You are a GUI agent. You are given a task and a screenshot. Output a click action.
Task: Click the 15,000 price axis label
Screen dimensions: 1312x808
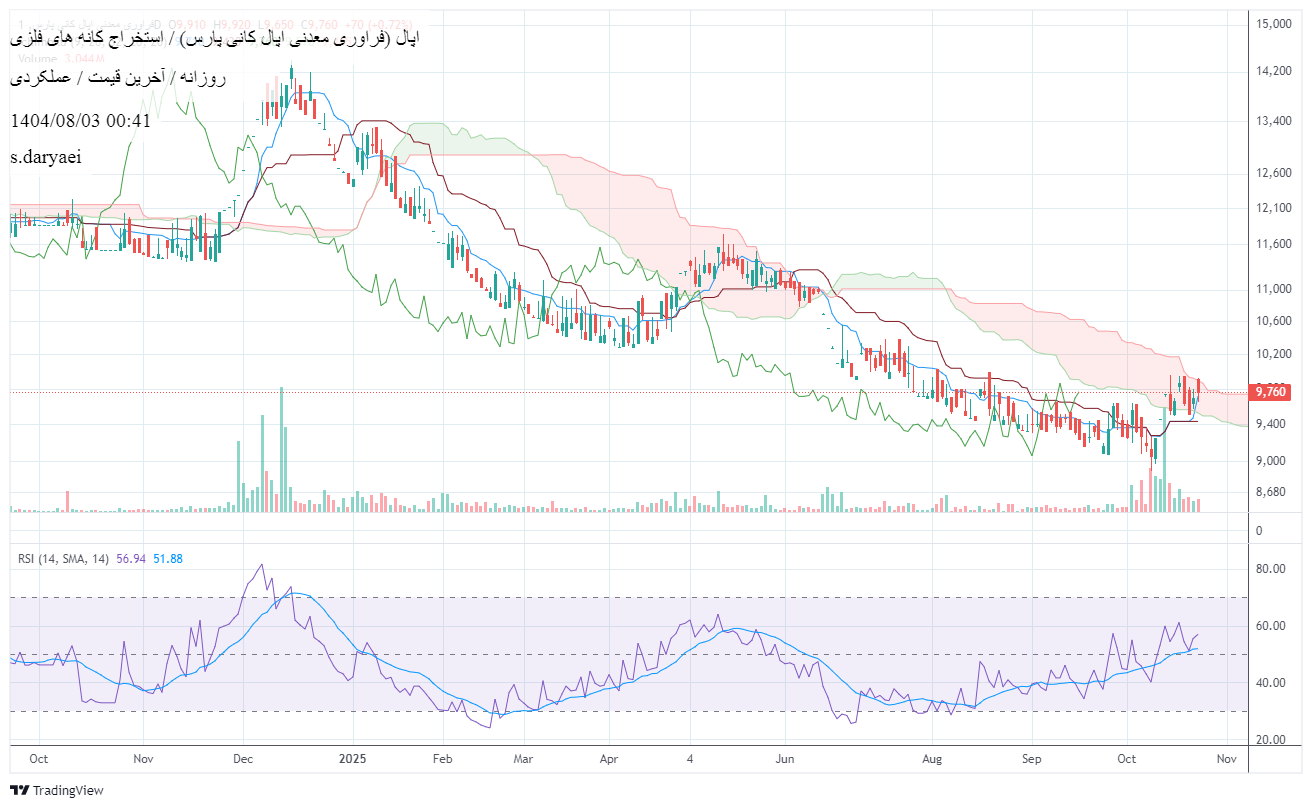coord(1273,25)
